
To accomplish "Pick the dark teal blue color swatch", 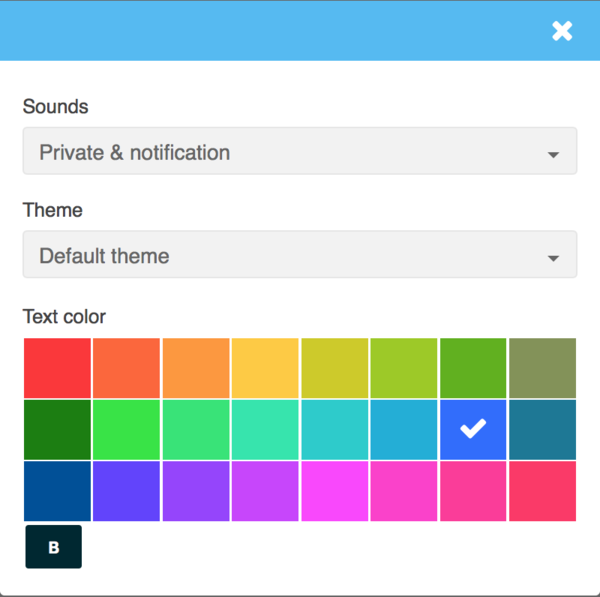I will click(542, 430).
